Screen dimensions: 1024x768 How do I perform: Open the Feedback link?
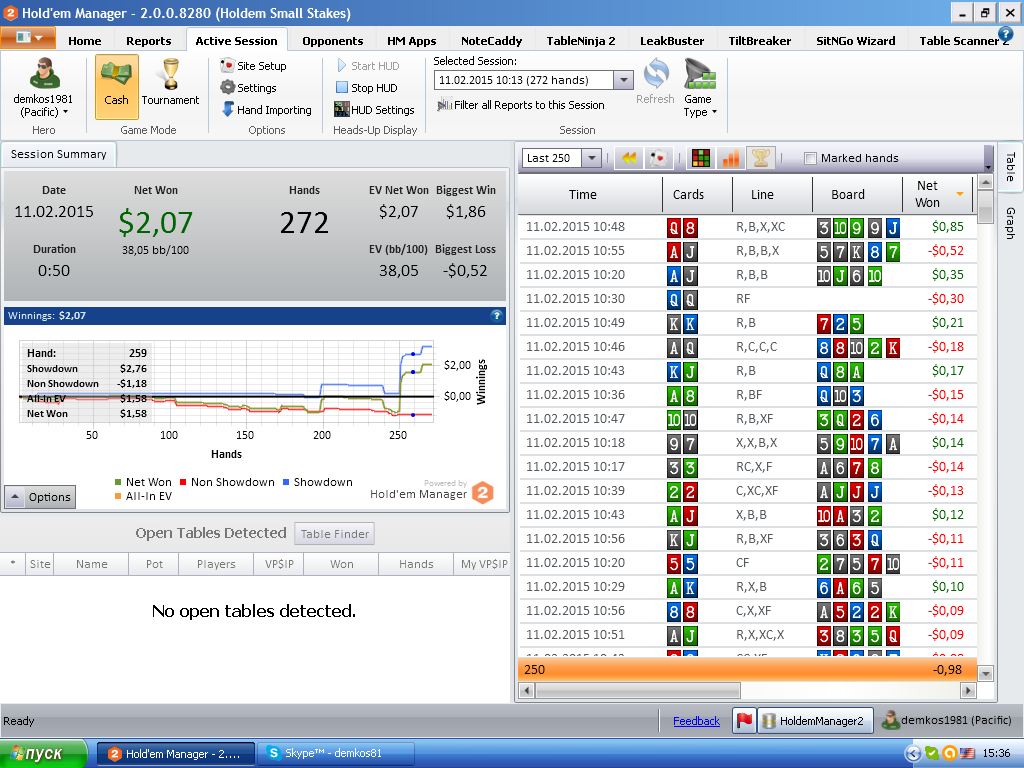coord(696,721)
